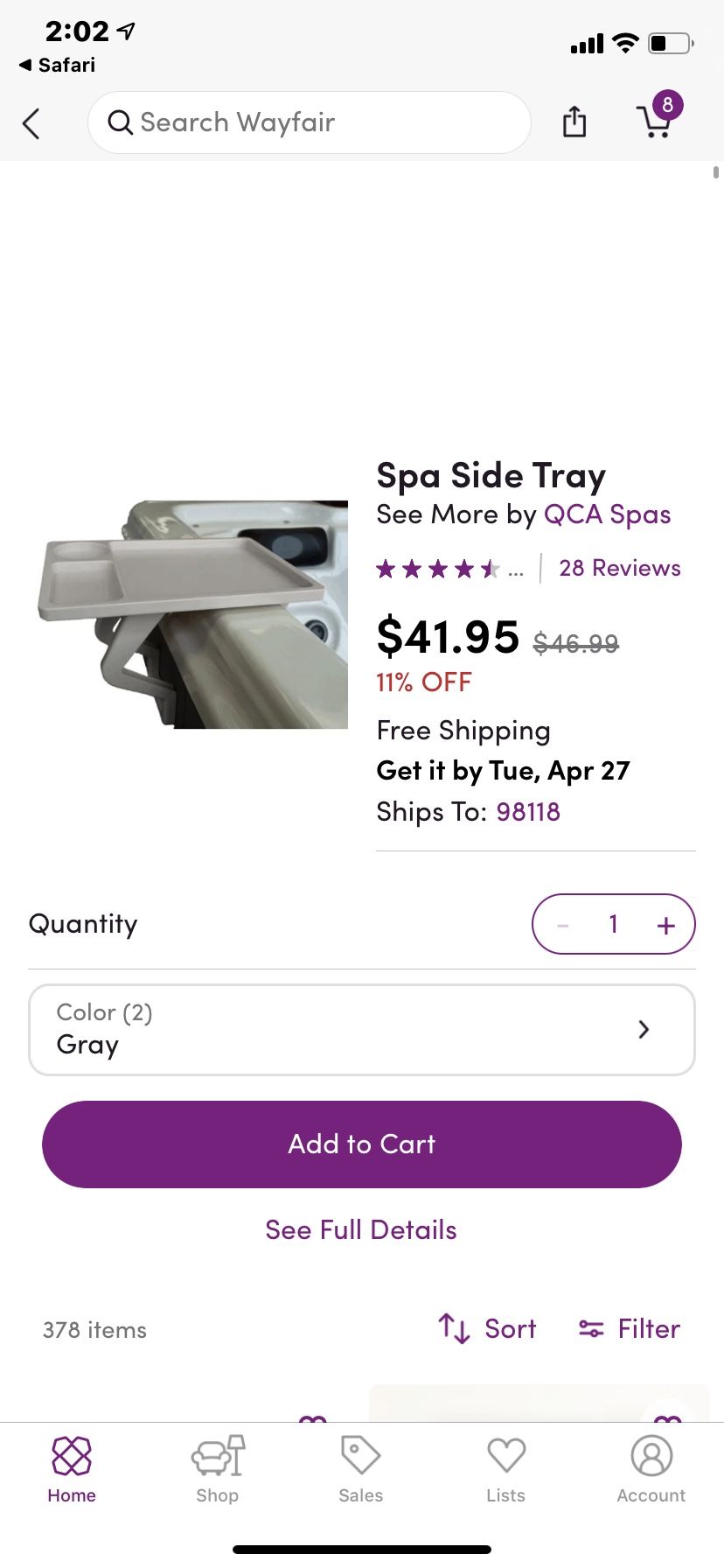Expand the Color options chevron

pos(644,1029)
